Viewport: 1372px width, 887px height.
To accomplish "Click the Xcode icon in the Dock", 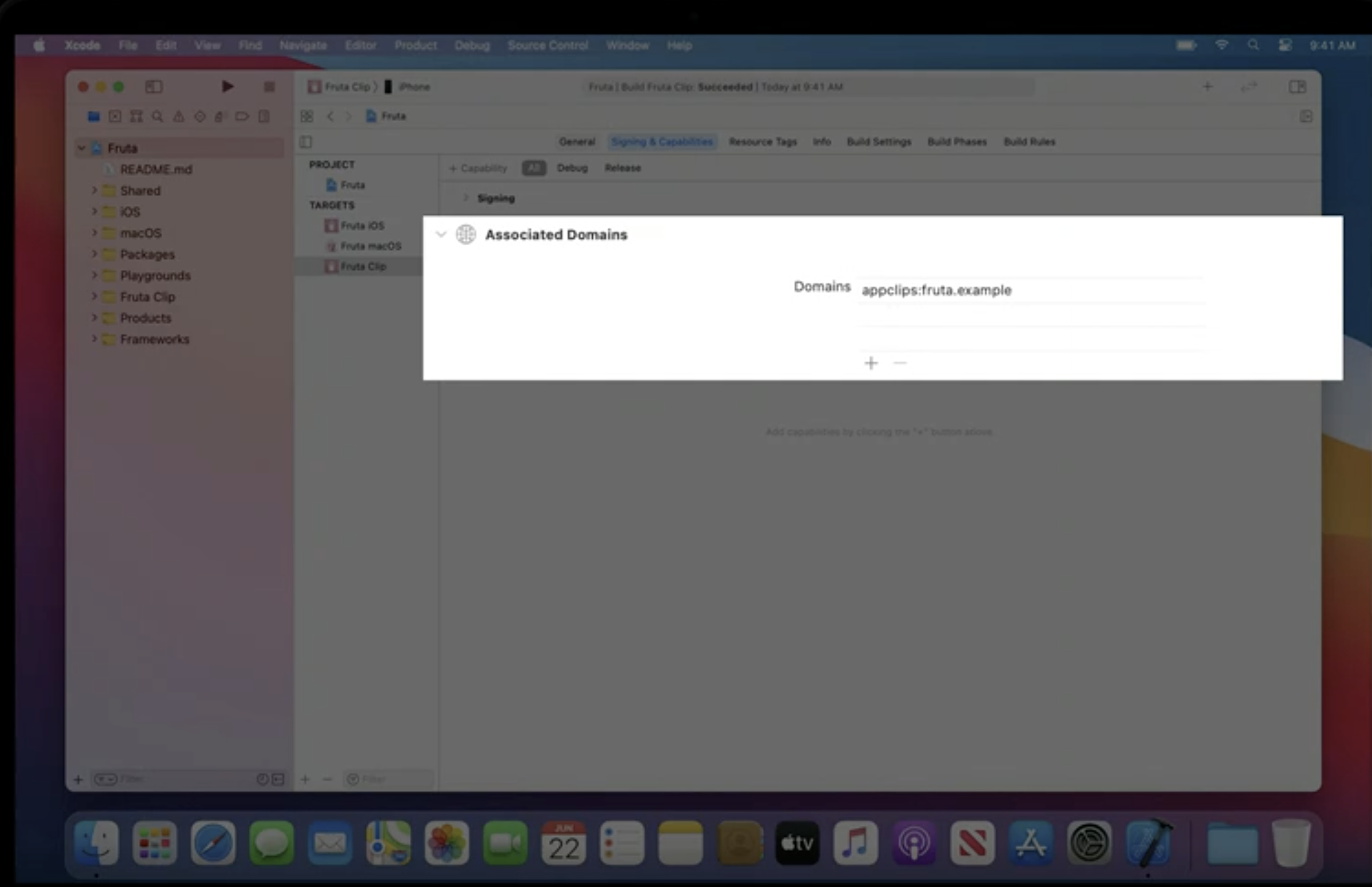I will point(1149,843).
